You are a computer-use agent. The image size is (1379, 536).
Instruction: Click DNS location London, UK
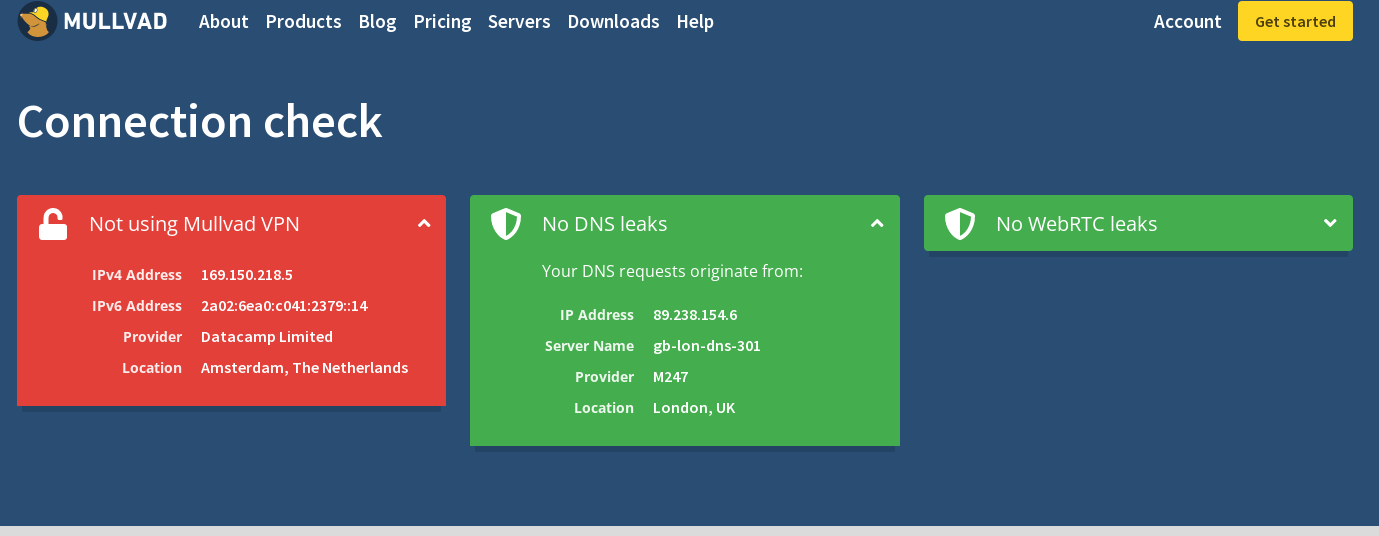click(x=694, y=408)
